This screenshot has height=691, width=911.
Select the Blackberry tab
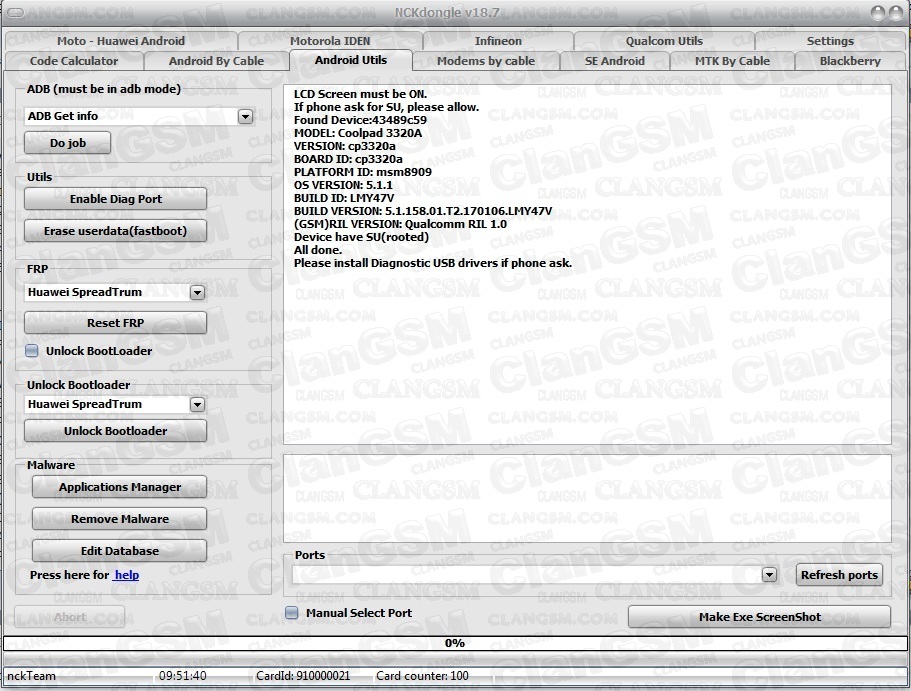pos(850,61)
